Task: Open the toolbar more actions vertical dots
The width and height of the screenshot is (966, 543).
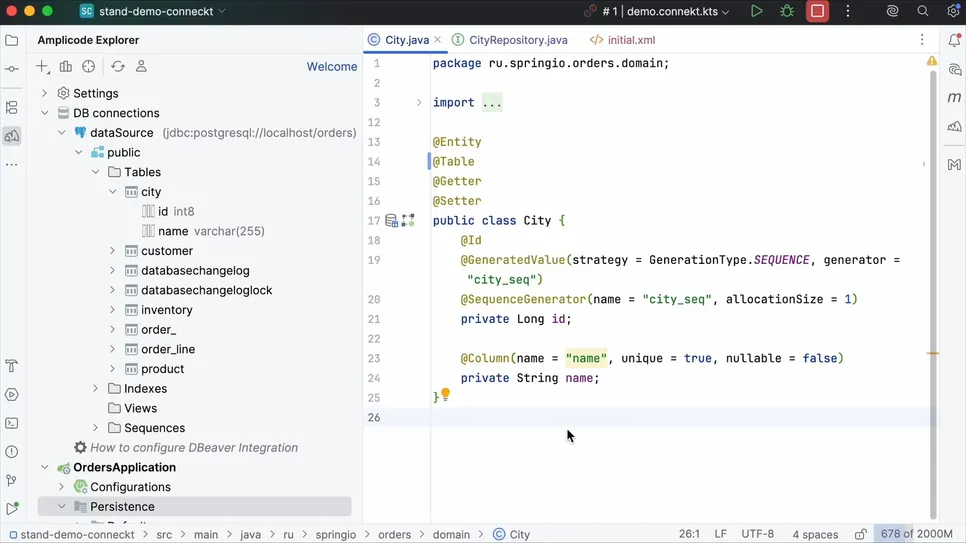Action: pos(848,12)
